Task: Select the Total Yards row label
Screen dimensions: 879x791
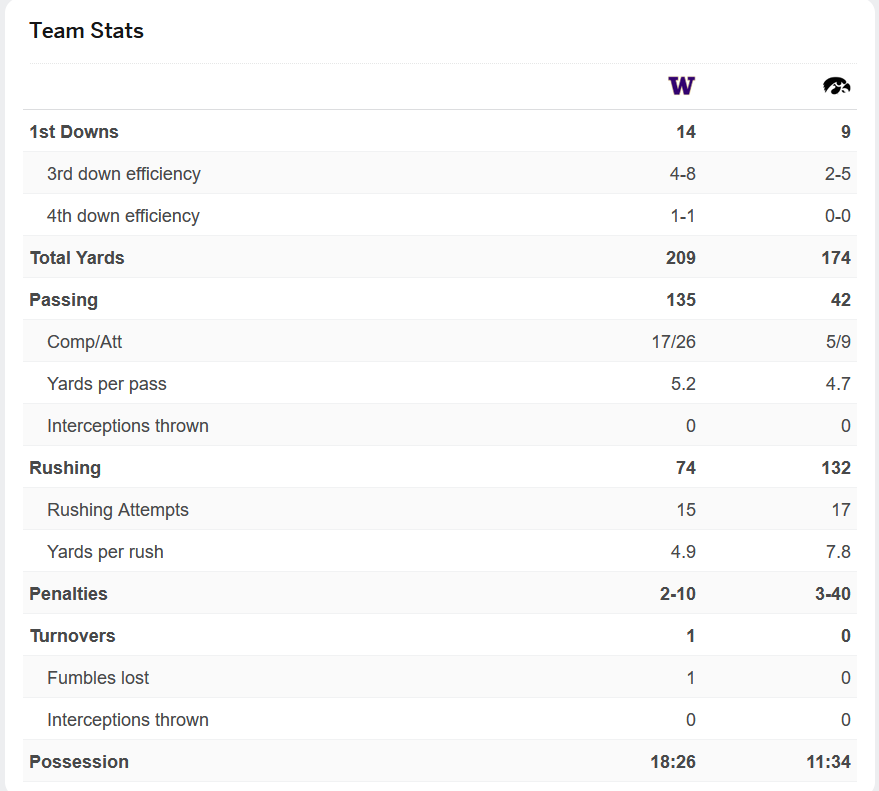Action: [77, 258]
